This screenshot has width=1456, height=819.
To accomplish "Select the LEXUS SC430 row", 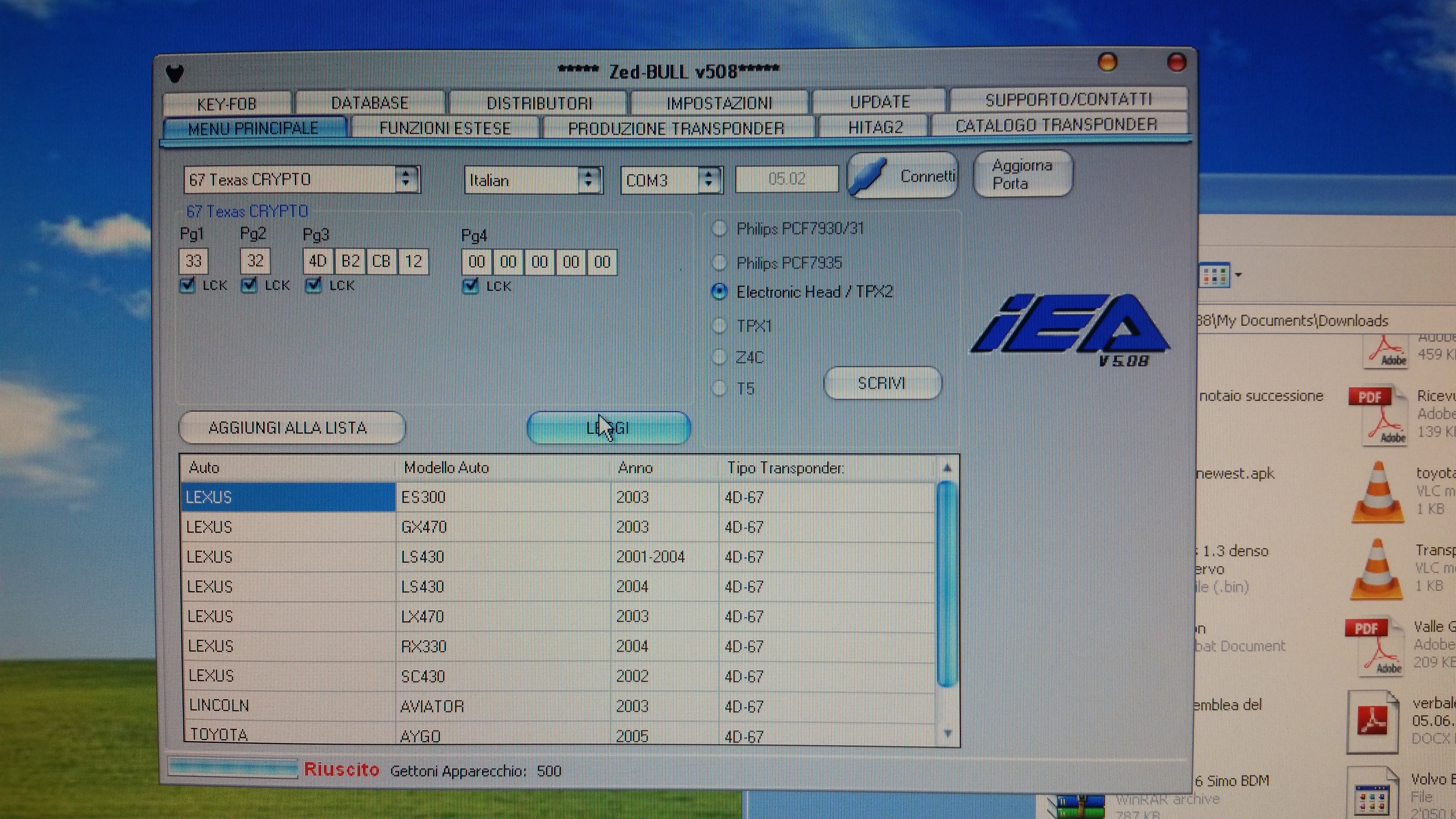I will click(558, 676).
